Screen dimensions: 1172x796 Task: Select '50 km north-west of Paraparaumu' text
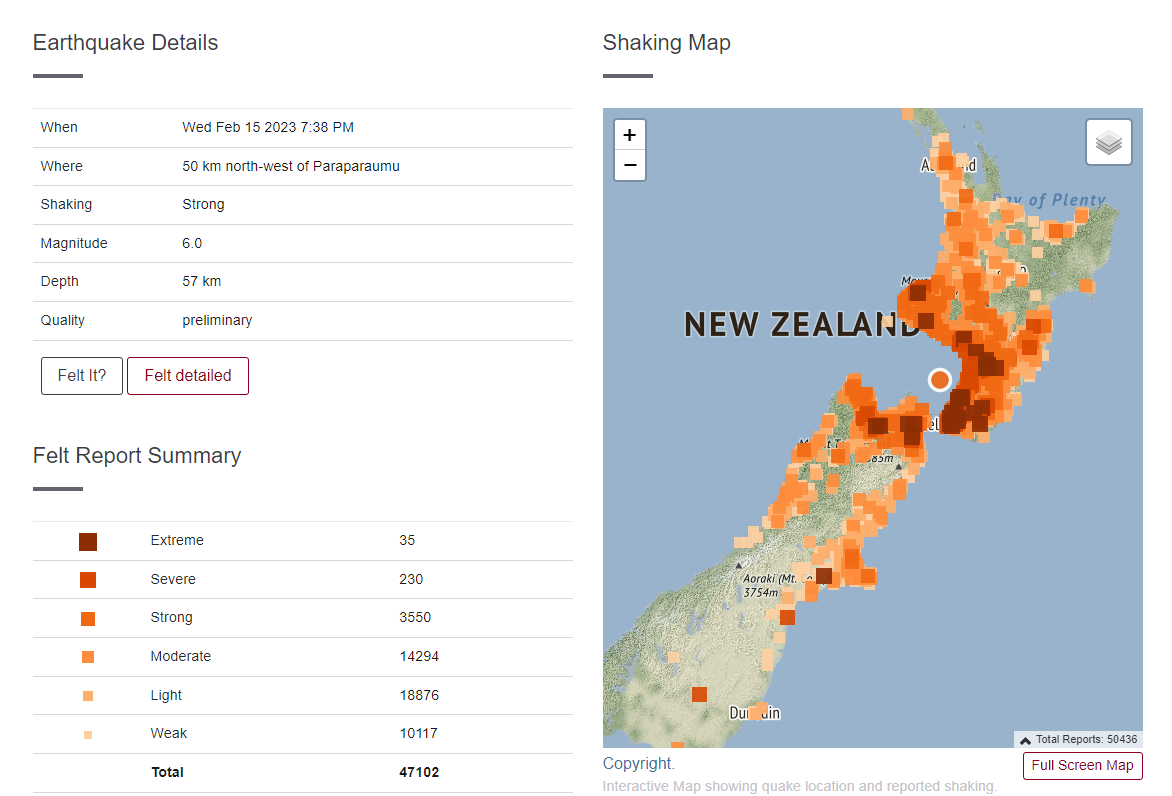291,166
